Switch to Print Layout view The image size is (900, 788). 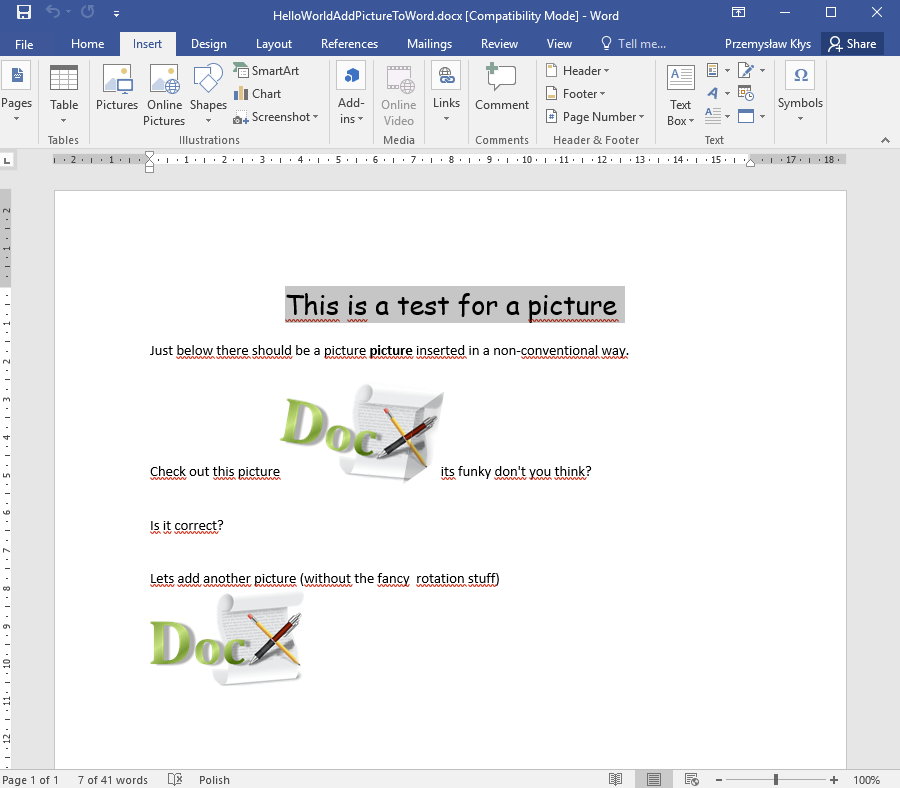pos(654,780)
